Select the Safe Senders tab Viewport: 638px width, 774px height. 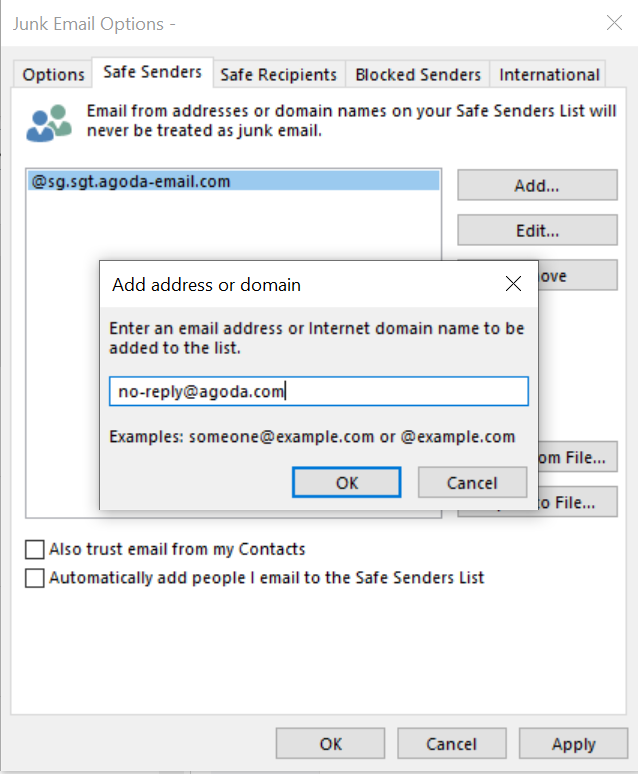click(153, 72)
